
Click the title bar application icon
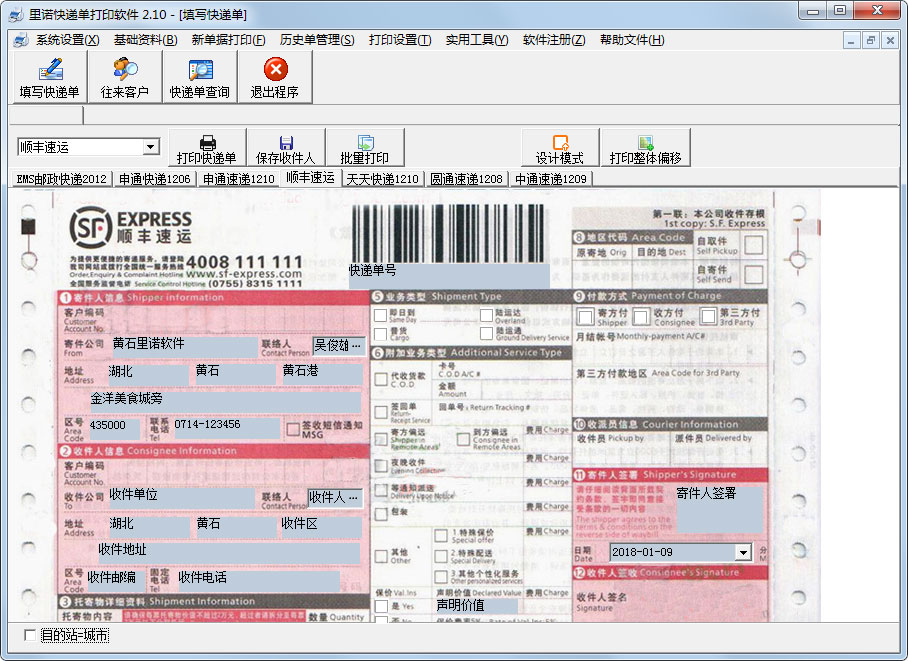(x=16, y=14)
